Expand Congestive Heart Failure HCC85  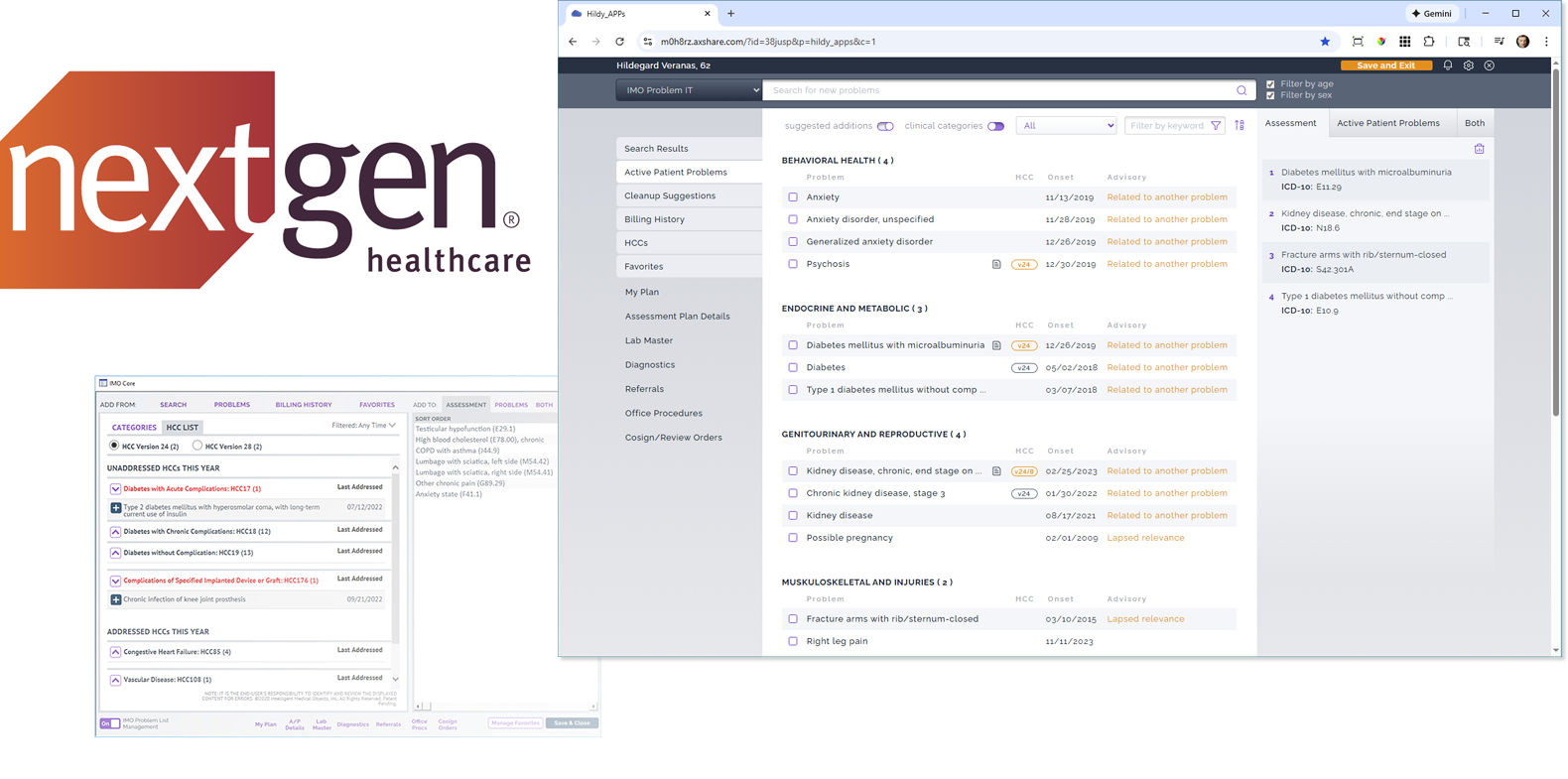point(115,652)
